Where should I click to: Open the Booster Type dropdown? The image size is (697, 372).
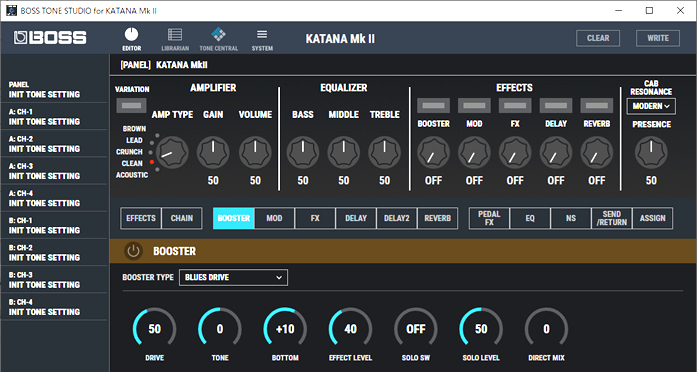point(233,277)
